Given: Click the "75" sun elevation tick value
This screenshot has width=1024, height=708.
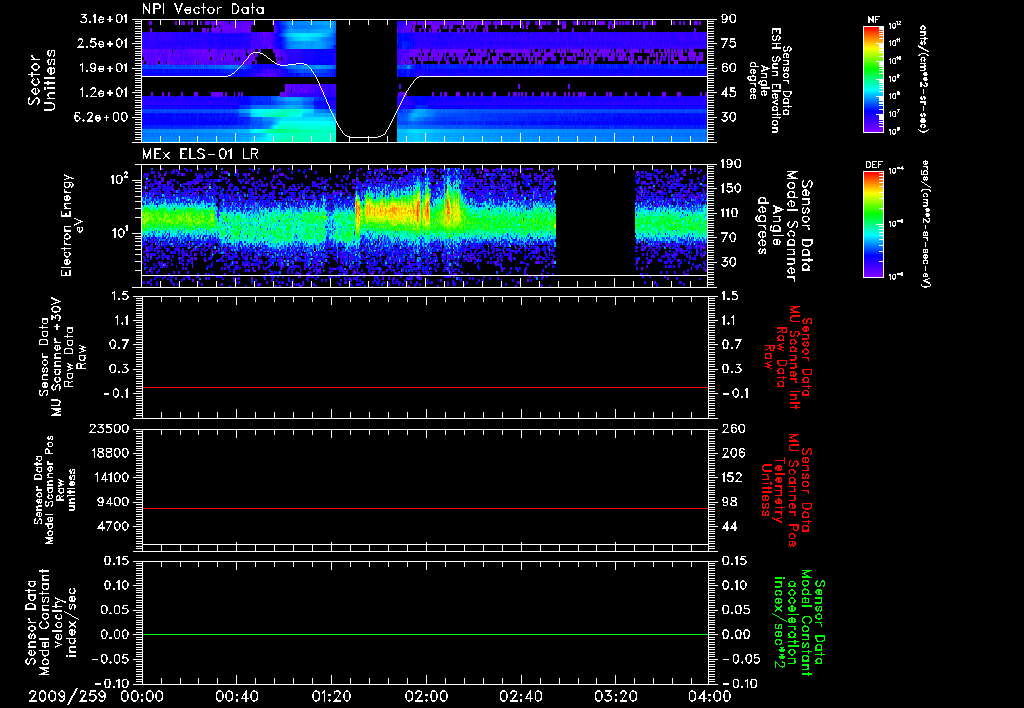Looking at the screenshot, I should pos(729,43).
